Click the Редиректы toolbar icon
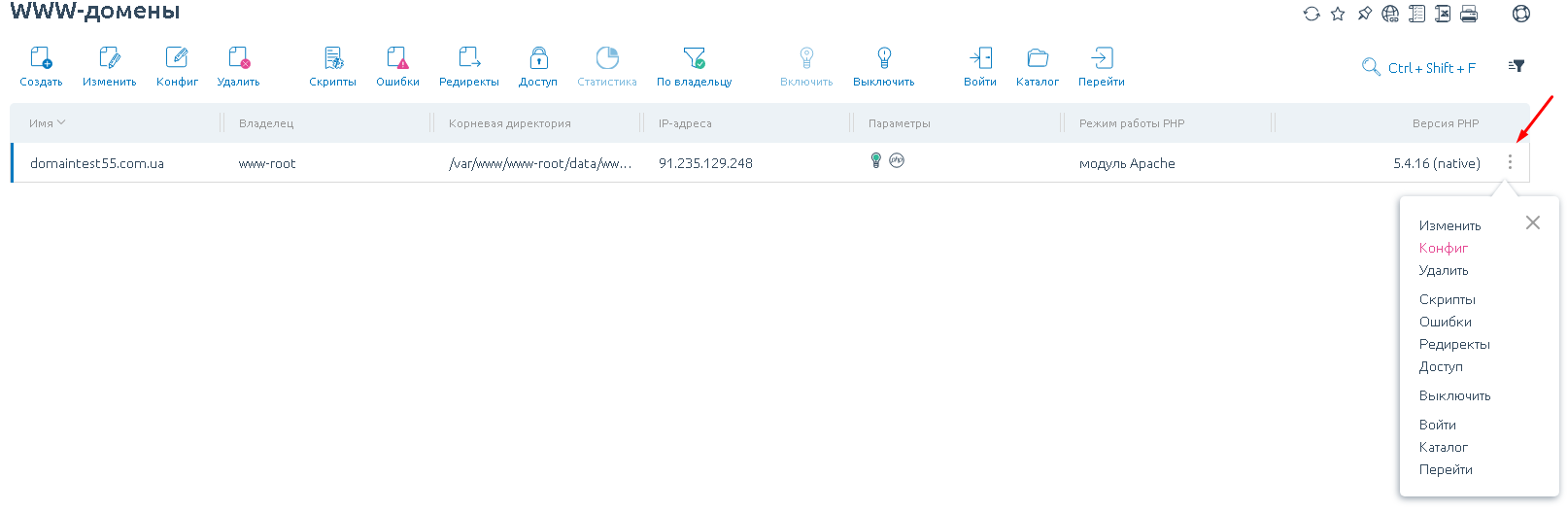1568x512 pixels. [469, 58]
